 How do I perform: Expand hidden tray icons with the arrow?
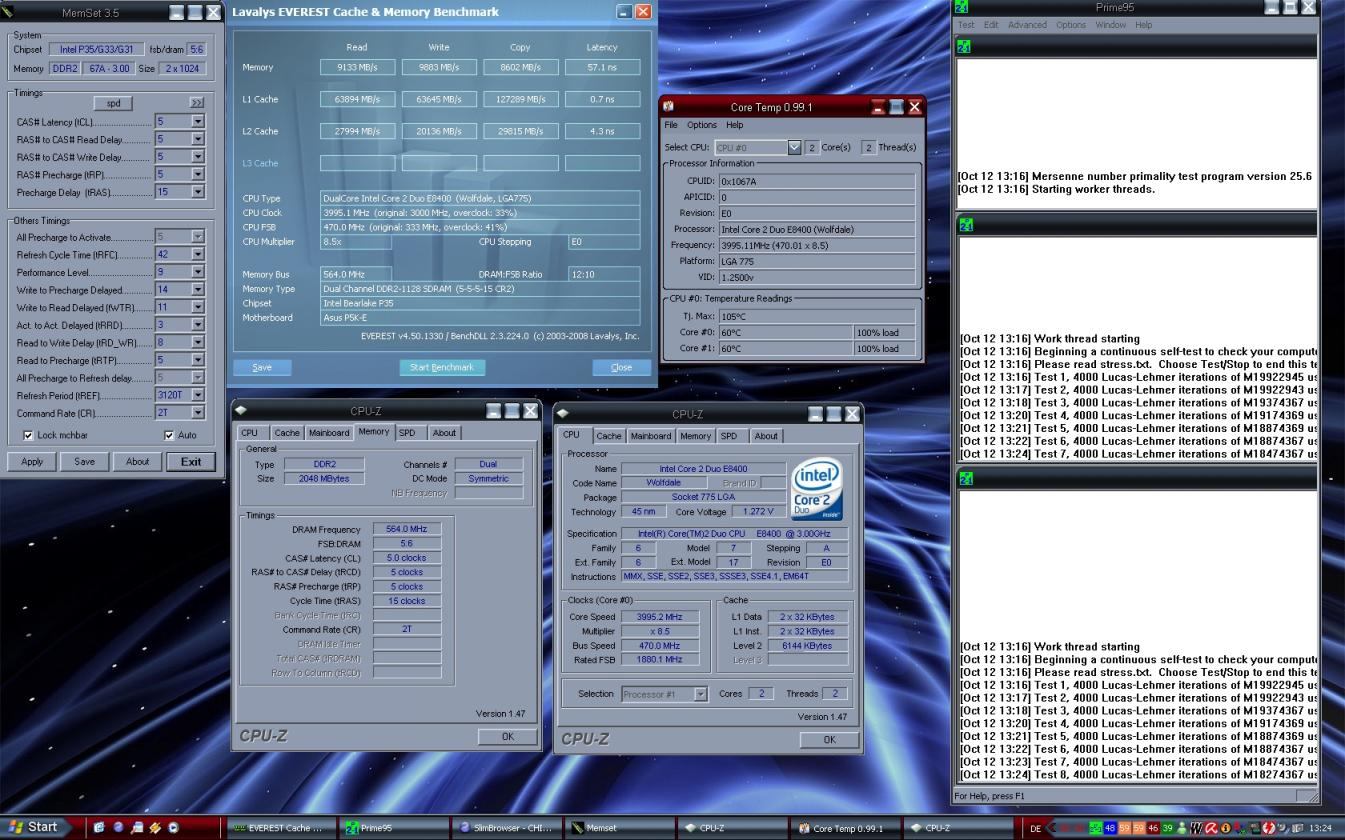(x=1051, y=828)
